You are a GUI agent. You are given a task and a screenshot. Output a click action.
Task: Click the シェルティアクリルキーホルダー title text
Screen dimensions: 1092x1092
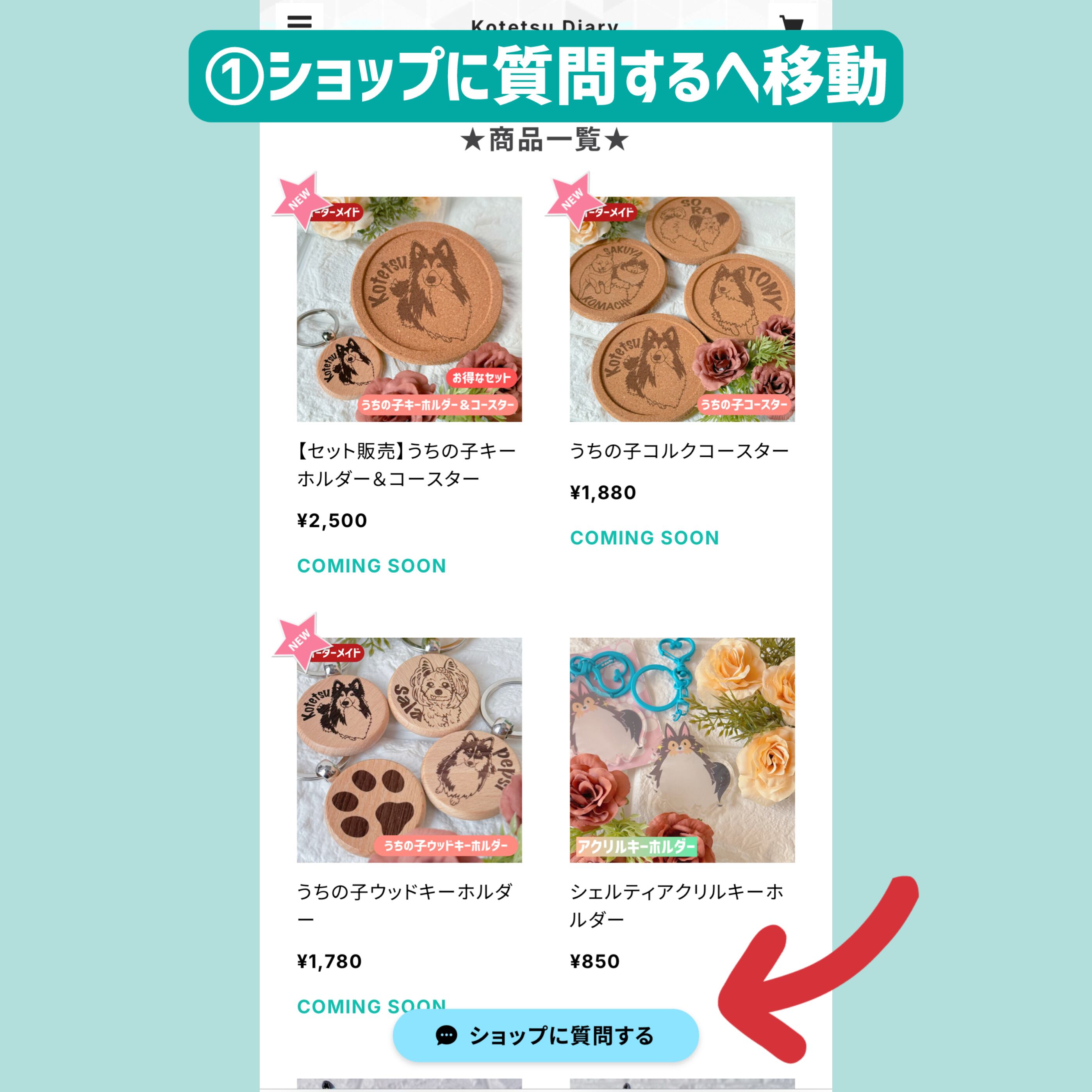pyautogui.click(x=677, y=905)
